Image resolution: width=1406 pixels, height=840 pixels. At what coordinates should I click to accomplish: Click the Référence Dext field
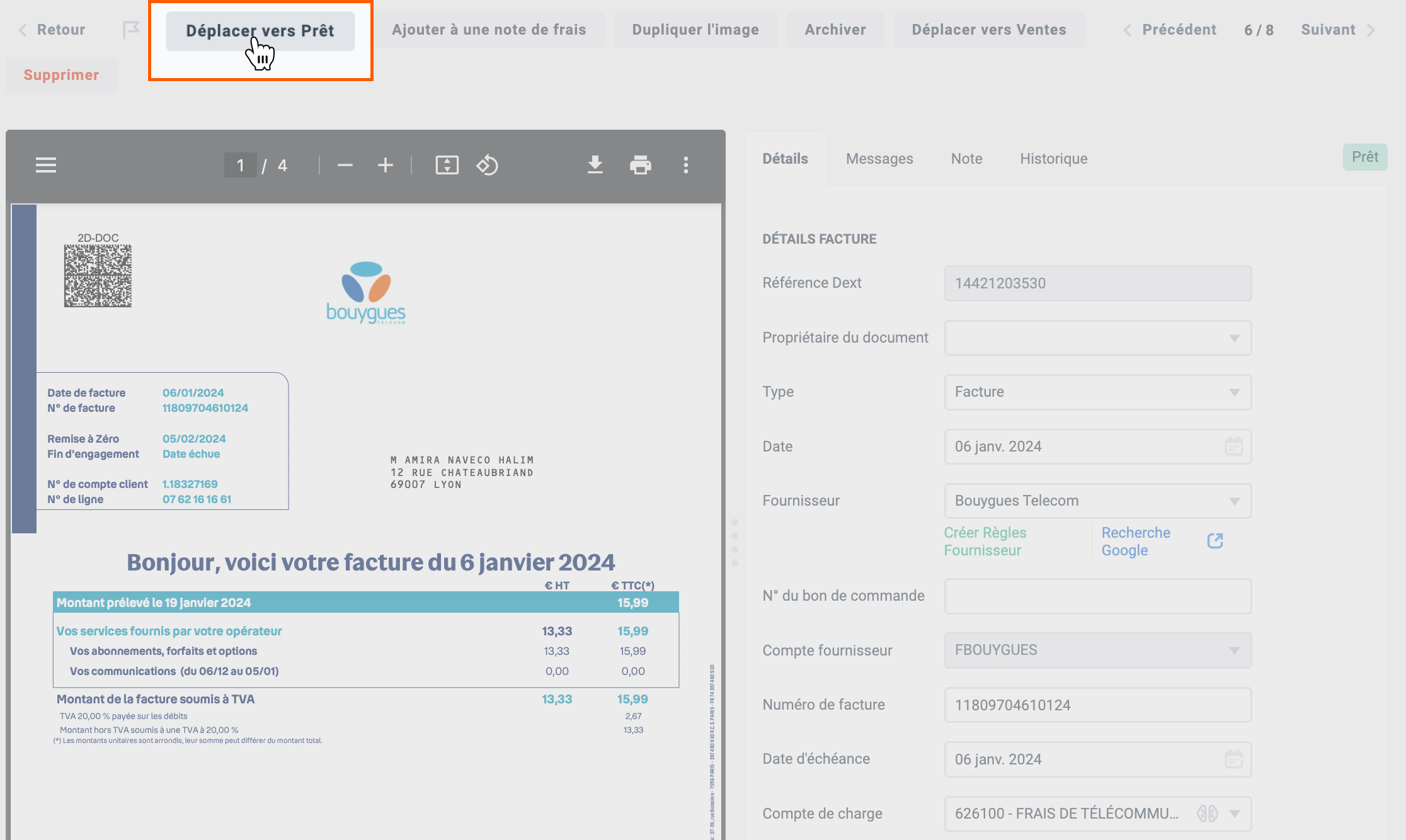[x=1097, y=283]
